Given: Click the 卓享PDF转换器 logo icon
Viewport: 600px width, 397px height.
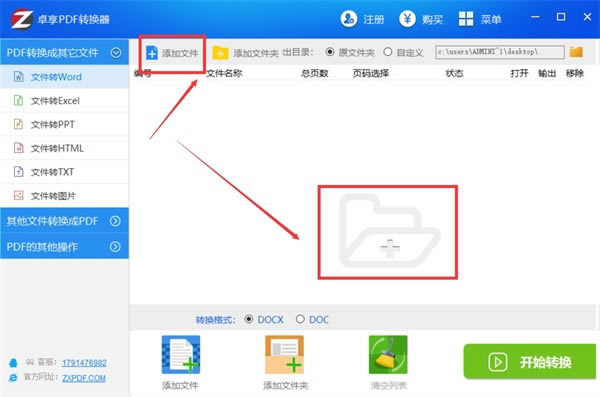Looking at the screenshot, I should 21,19.
